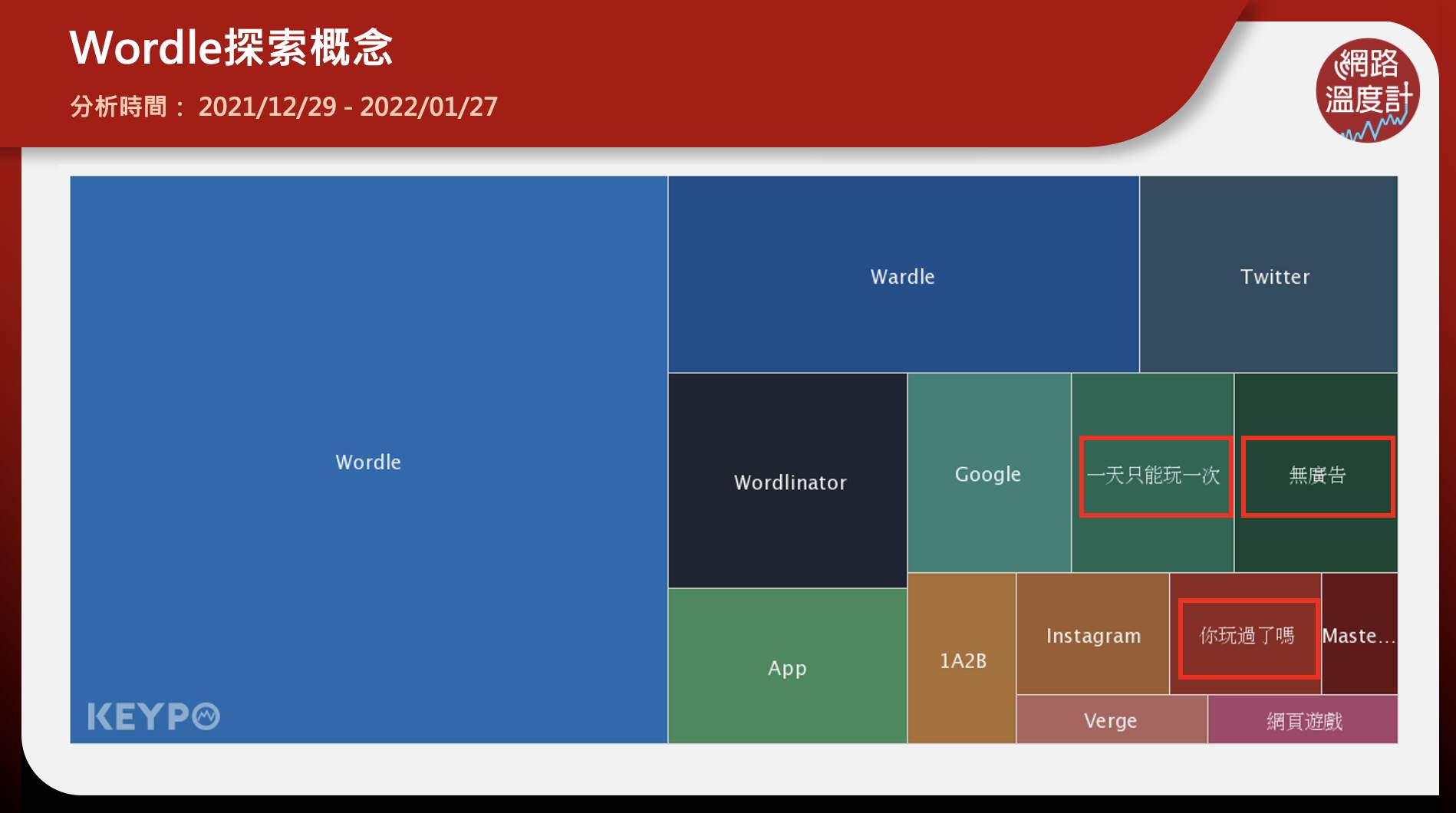
Task: Click the 一天只能玩一次 cell label
Action: click(x=1153, y=476)
